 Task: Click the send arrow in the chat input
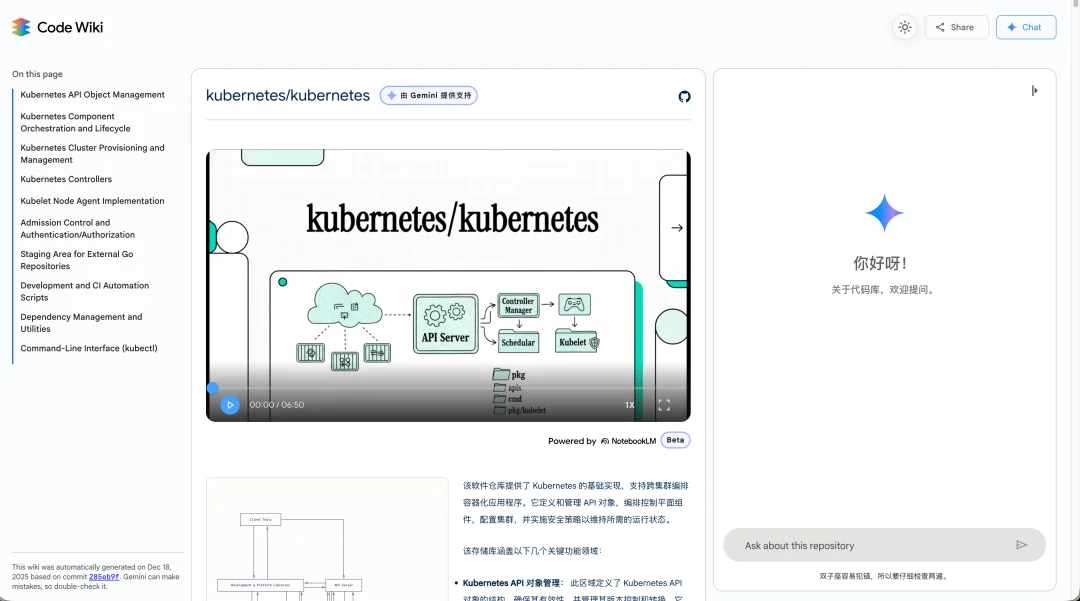coord(1022,544)
